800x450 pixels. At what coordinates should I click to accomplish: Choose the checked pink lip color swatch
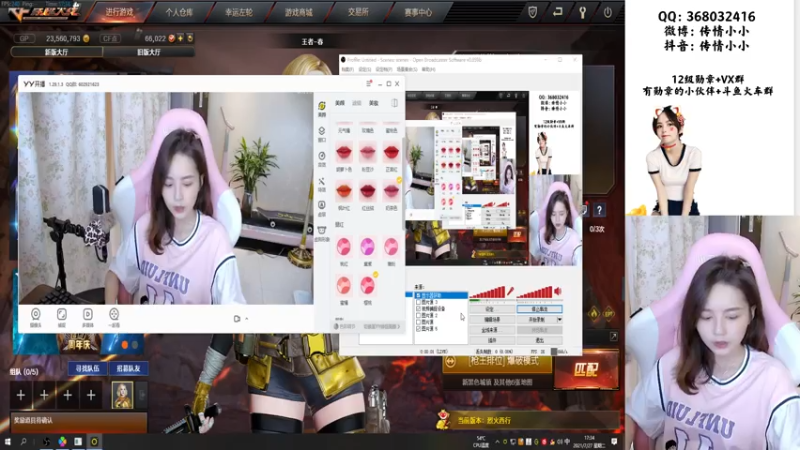tap(391, 191)
